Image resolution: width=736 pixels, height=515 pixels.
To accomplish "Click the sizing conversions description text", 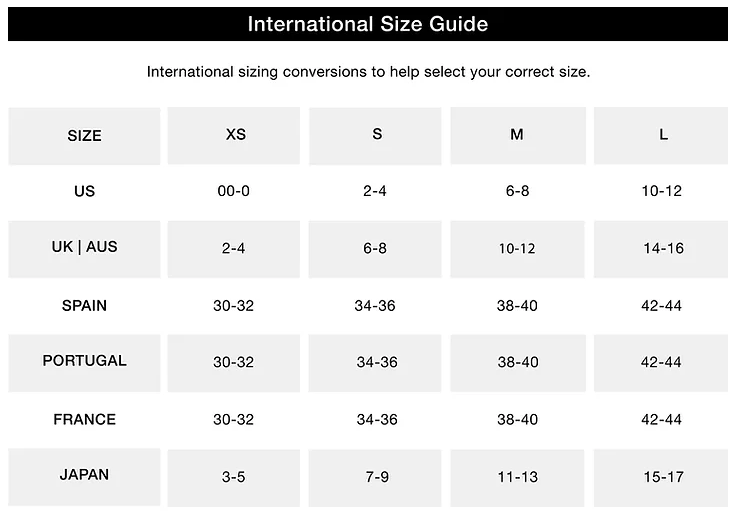I will click(368, 72).
